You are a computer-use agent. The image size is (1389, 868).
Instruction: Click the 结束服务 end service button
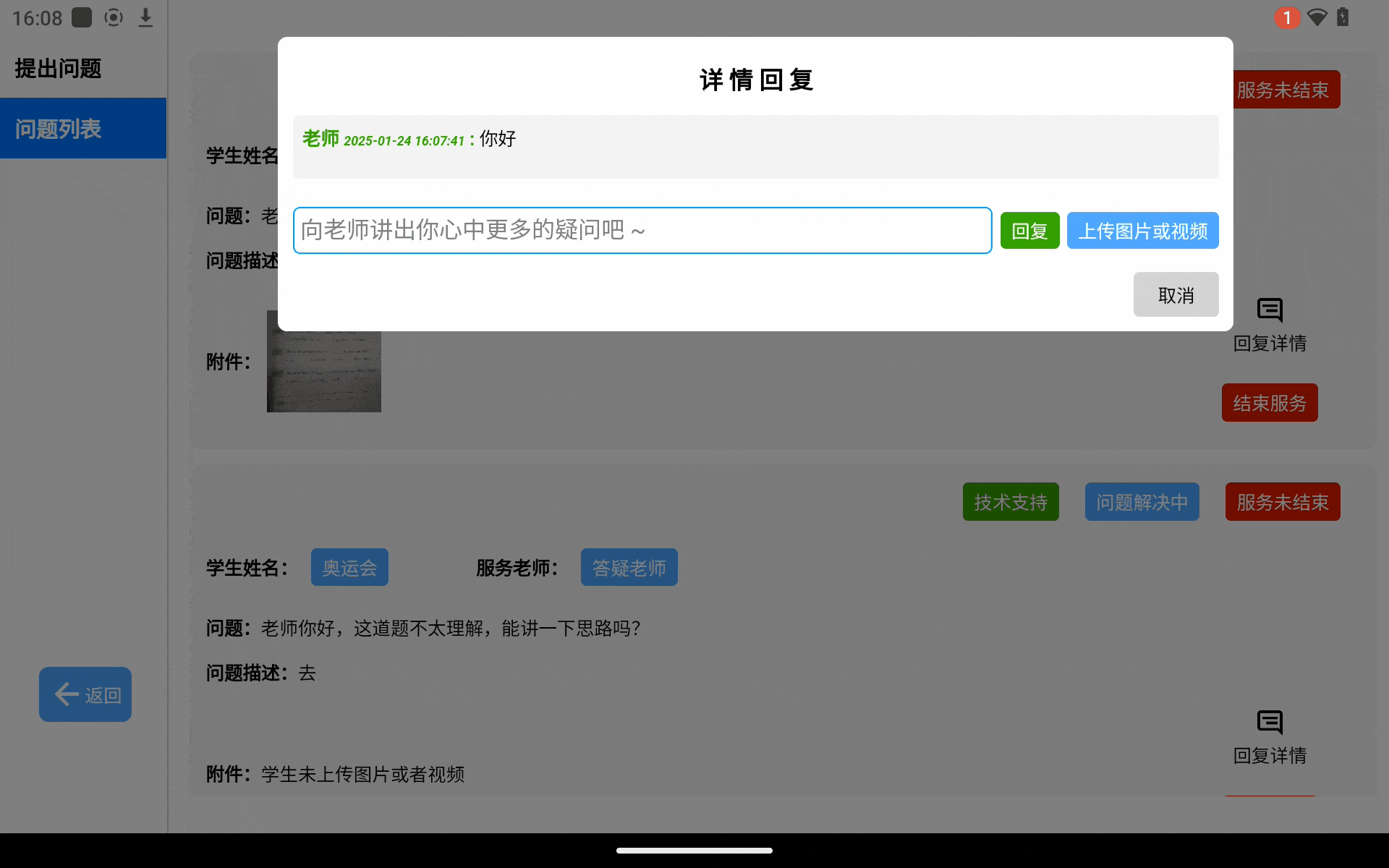click(x=1269, y=403)
